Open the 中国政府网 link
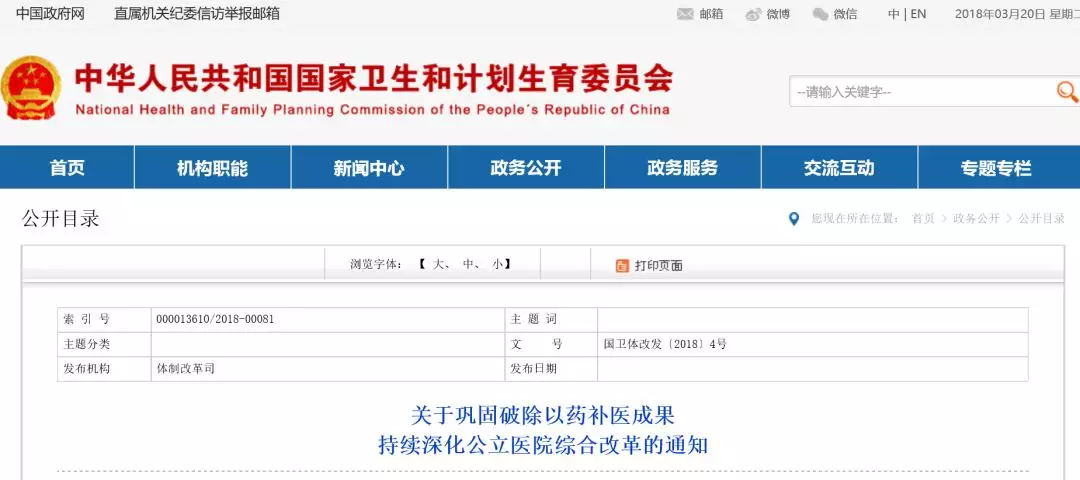The width and height of the screenshot is (1080, 480). click(50, 14)
